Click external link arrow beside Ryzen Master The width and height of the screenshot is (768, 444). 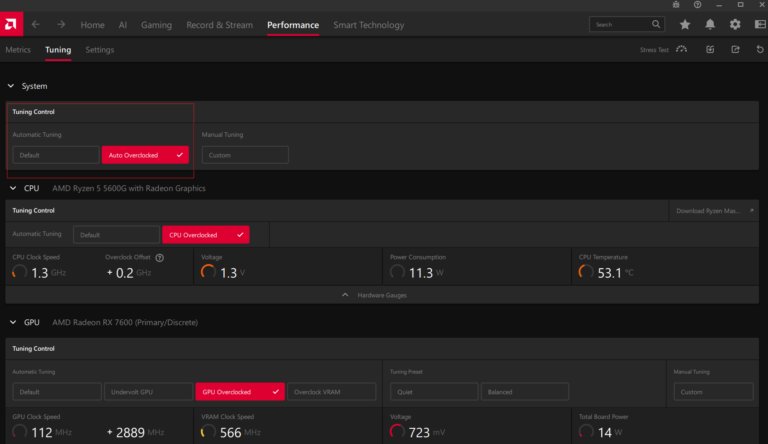751,211
